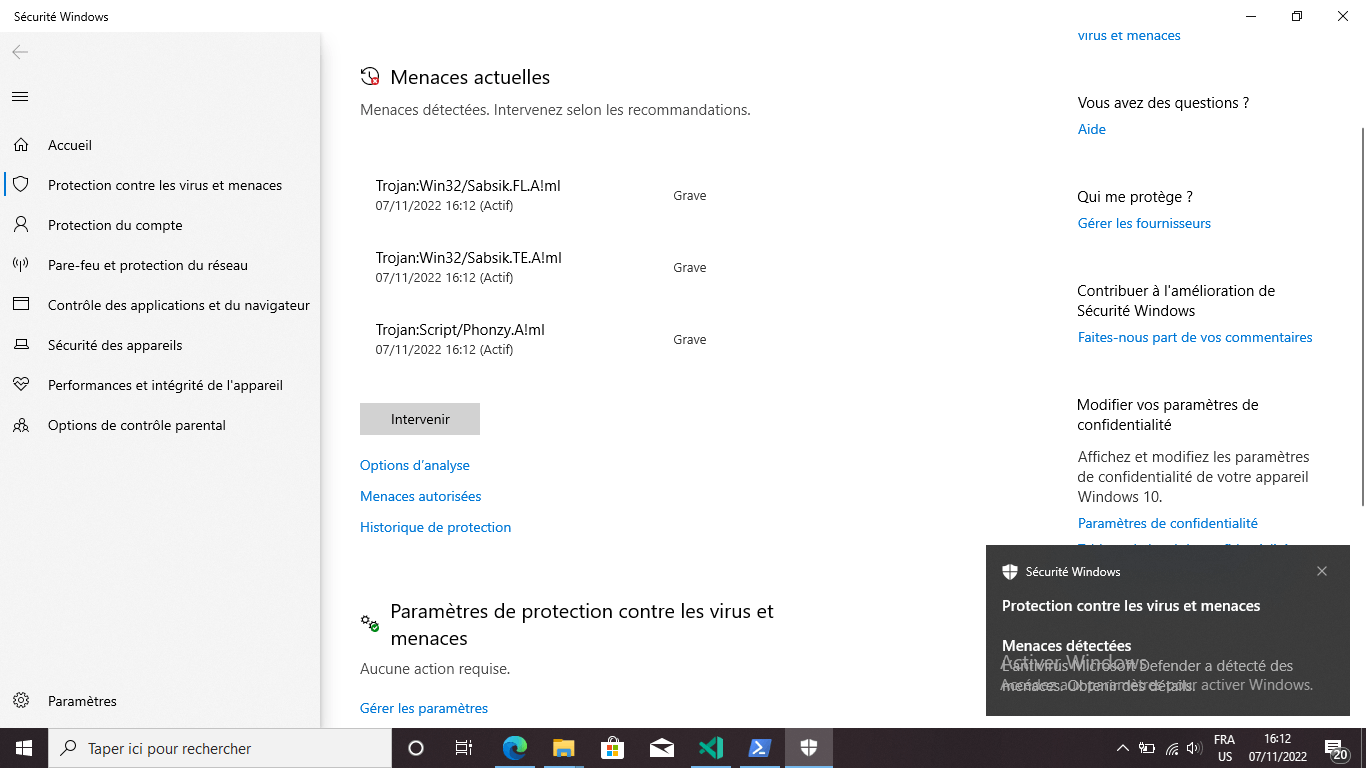Select the Trojan:Script/Phonzy.A!ml threat
Viewport: 1366px width, 768px height.
(x=541, y=339)
